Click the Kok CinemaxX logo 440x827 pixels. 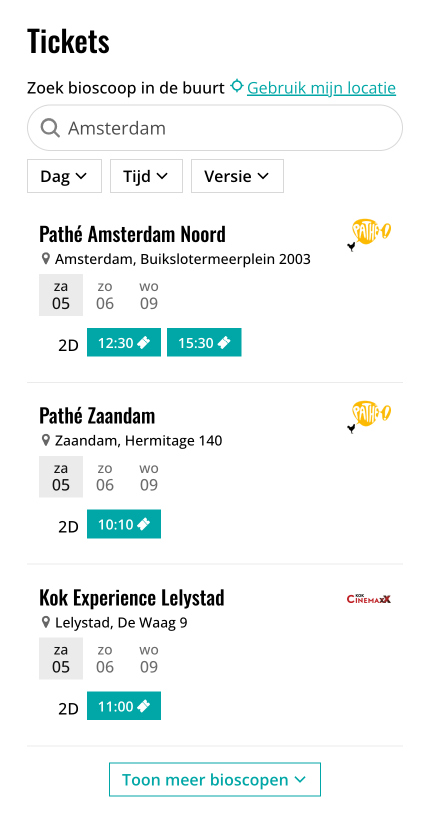(369, 599)
